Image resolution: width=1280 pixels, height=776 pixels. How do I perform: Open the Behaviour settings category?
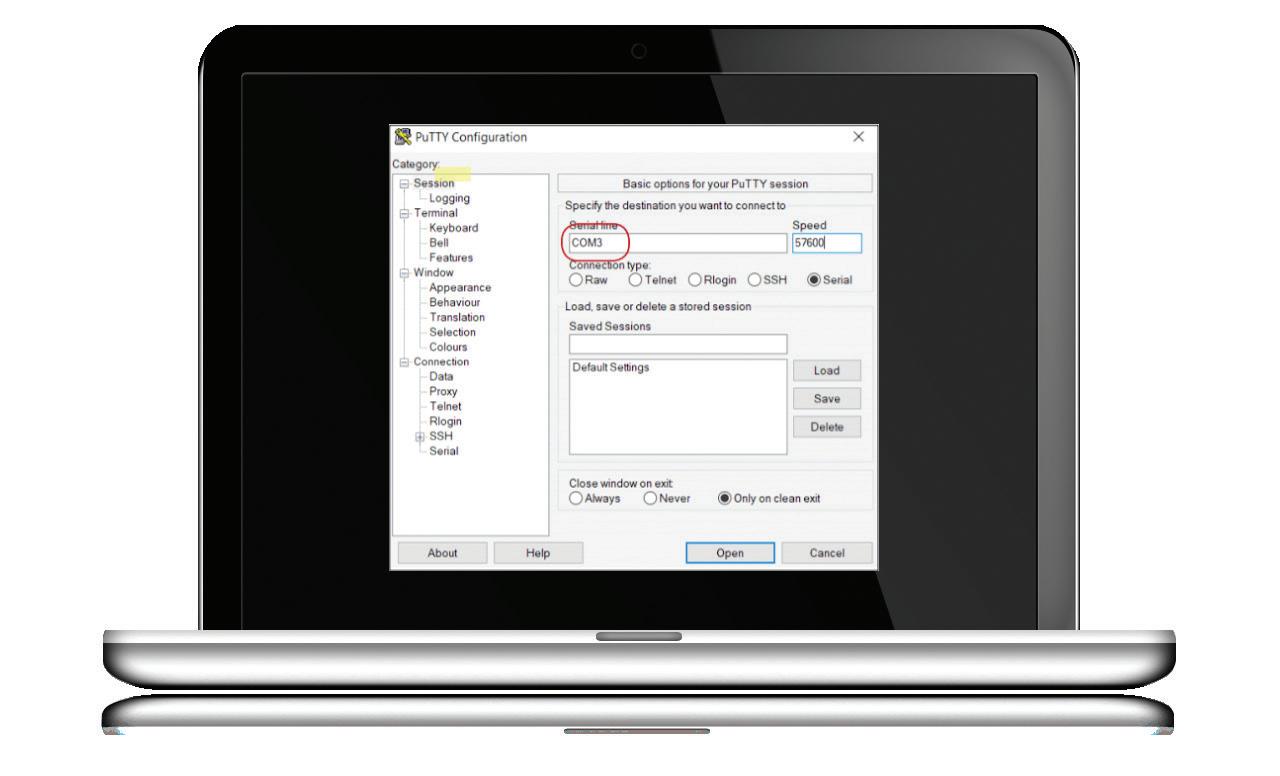click(455, 302)
